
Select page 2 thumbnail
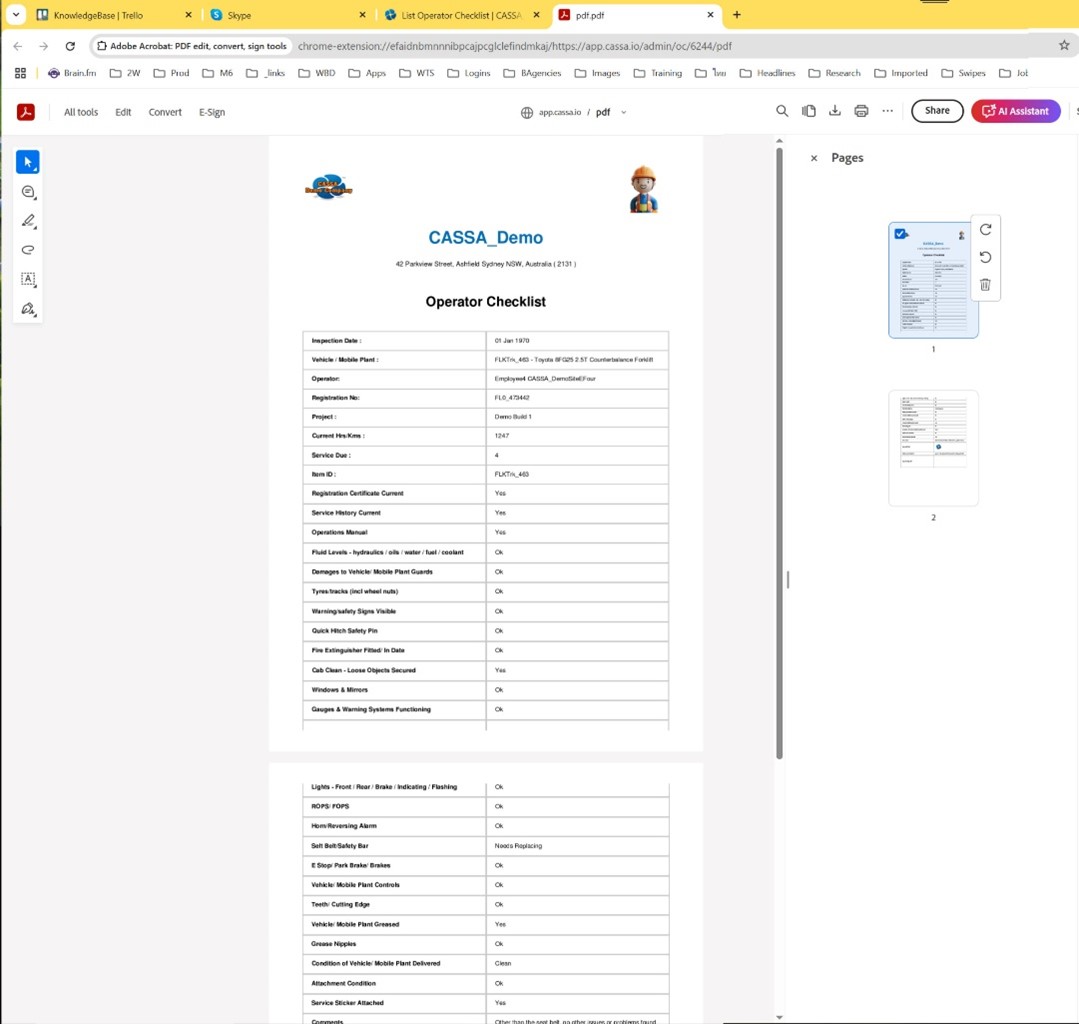tap(933, 448)
